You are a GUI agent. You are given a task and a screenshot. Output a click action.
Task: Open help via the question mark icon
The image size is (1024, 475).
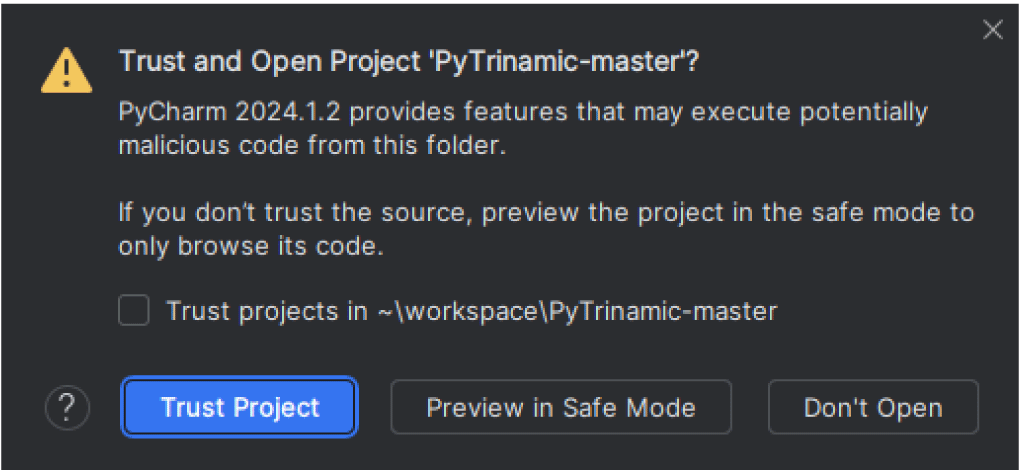pos(67,407)
